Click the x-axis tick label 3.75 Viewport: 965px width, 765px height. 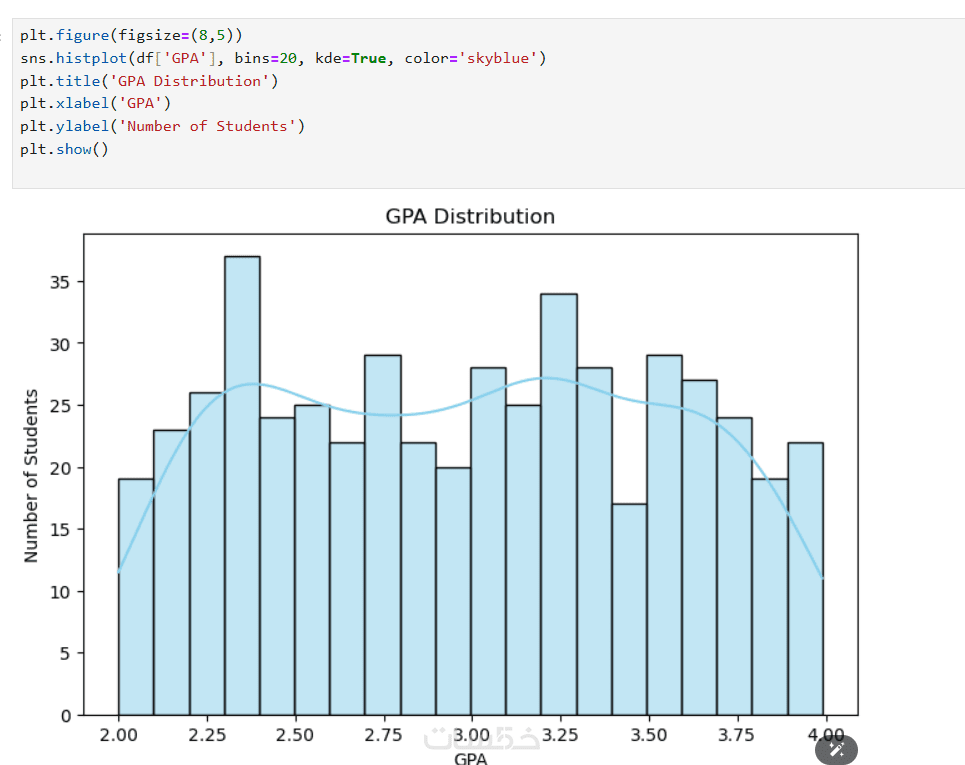737,735
